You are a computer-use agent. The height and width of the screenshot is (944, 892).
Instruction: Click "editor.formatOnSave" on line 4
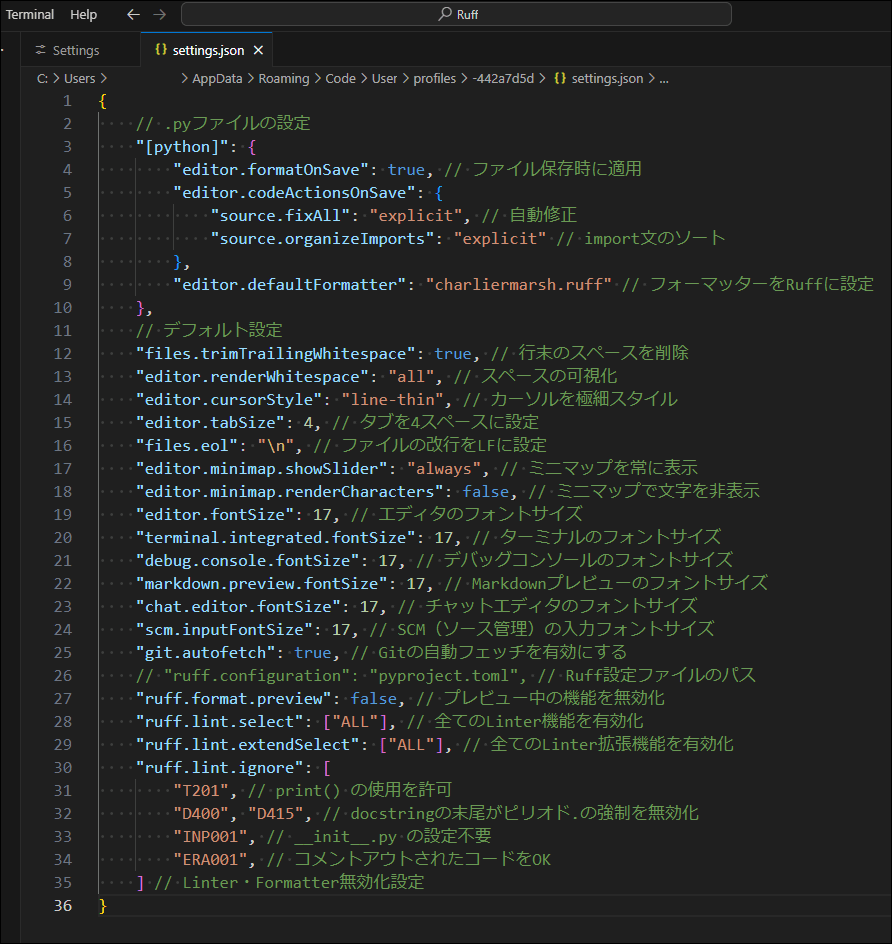[x=271, y=170]
